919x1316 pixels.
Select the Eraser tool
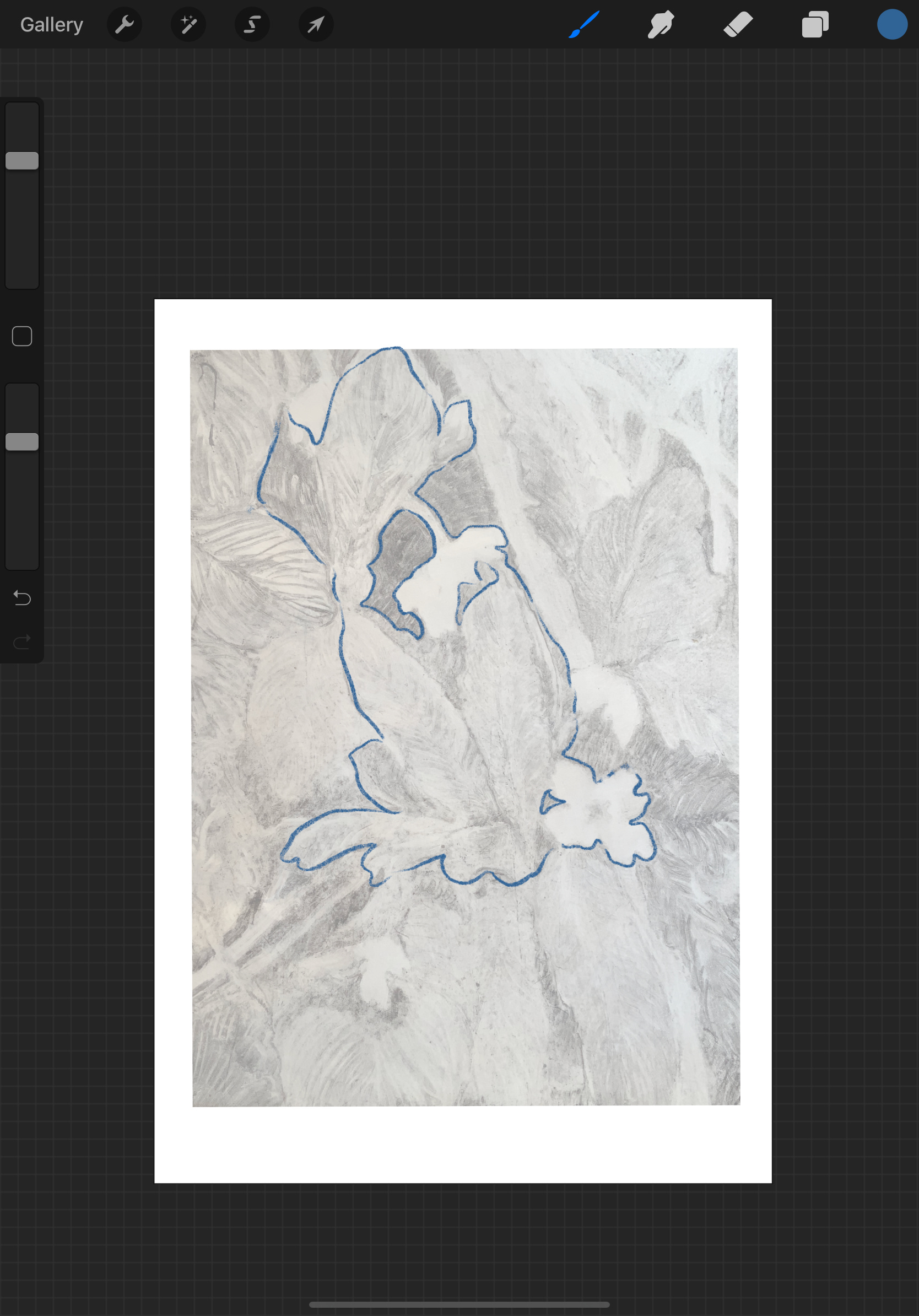[738, 25]
